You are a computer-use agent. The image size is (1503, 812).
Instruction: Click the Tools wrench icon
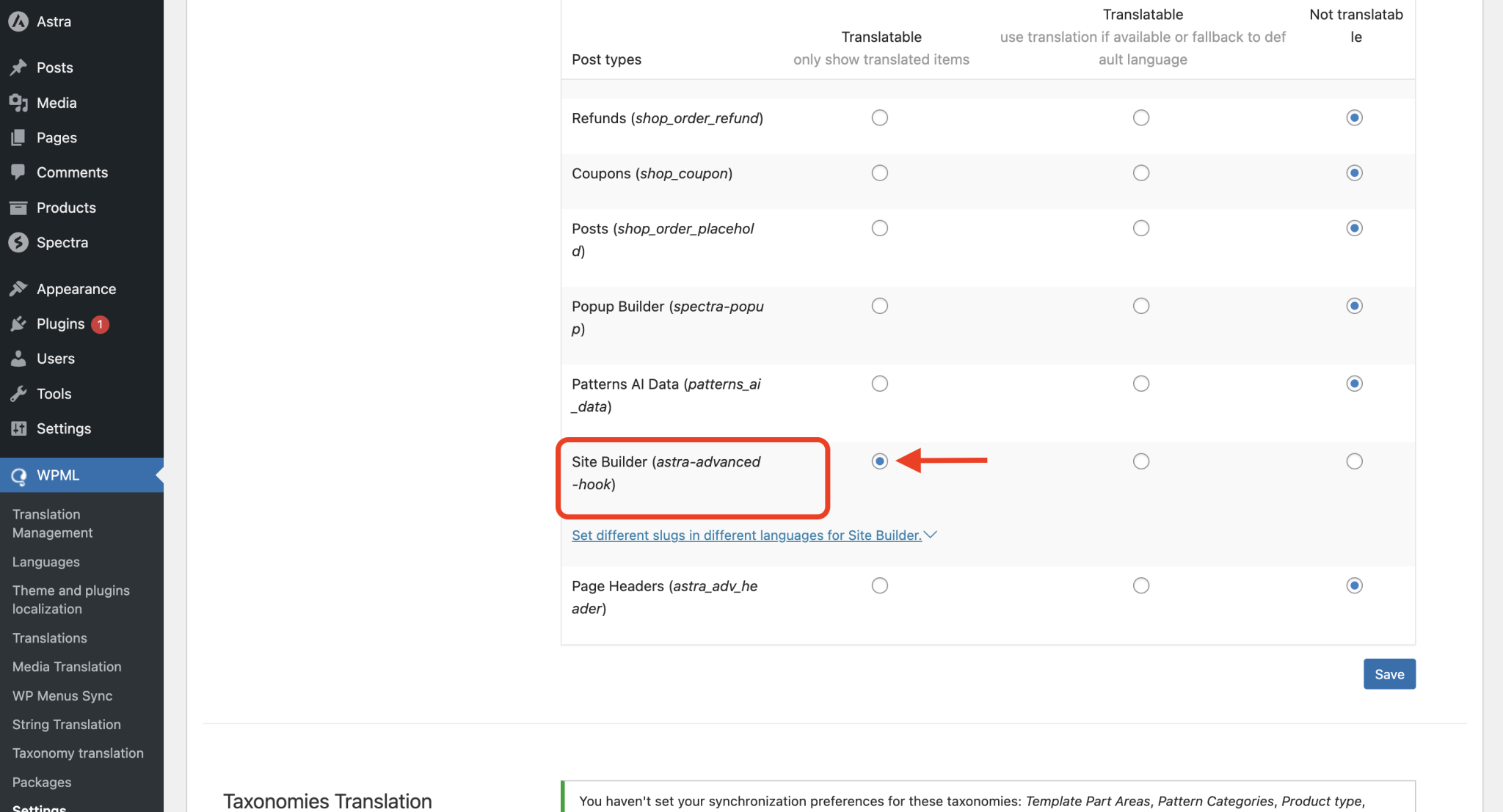tap(18, 394)
